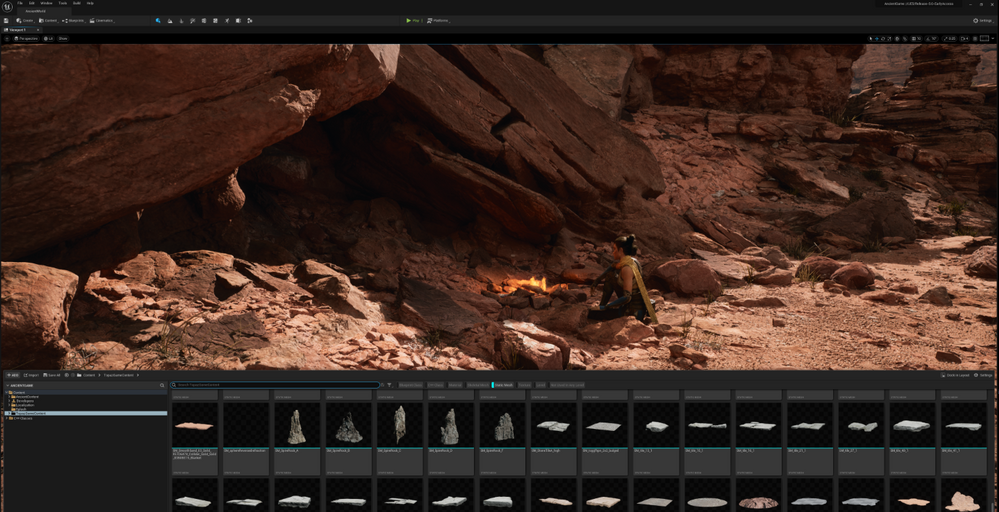Select the SM_SpireRock_B asset thumbnail
The height and width of the screenshot is (512, 999).
click(349, 425)
